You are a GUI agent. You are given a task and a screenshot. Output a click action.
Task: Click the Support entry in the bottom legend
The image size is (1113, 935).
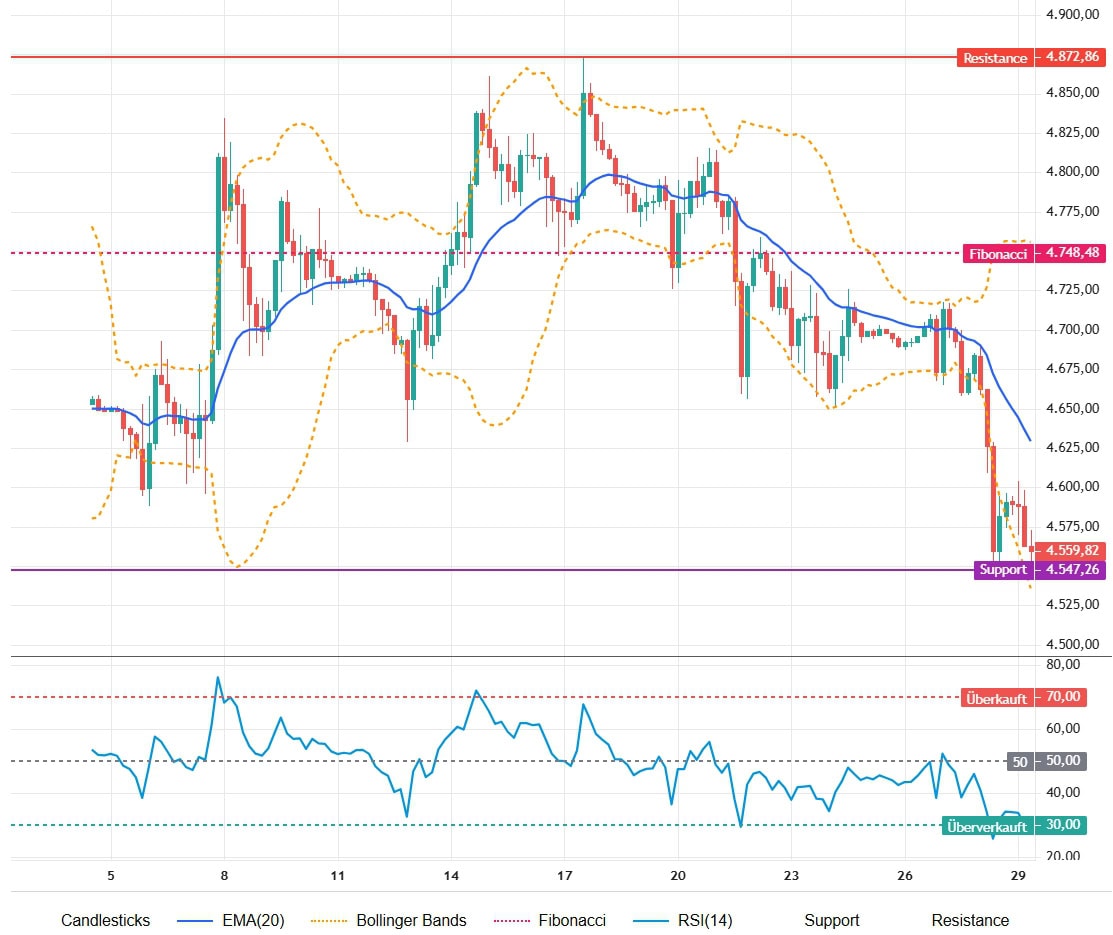click(x=831, y=920)
